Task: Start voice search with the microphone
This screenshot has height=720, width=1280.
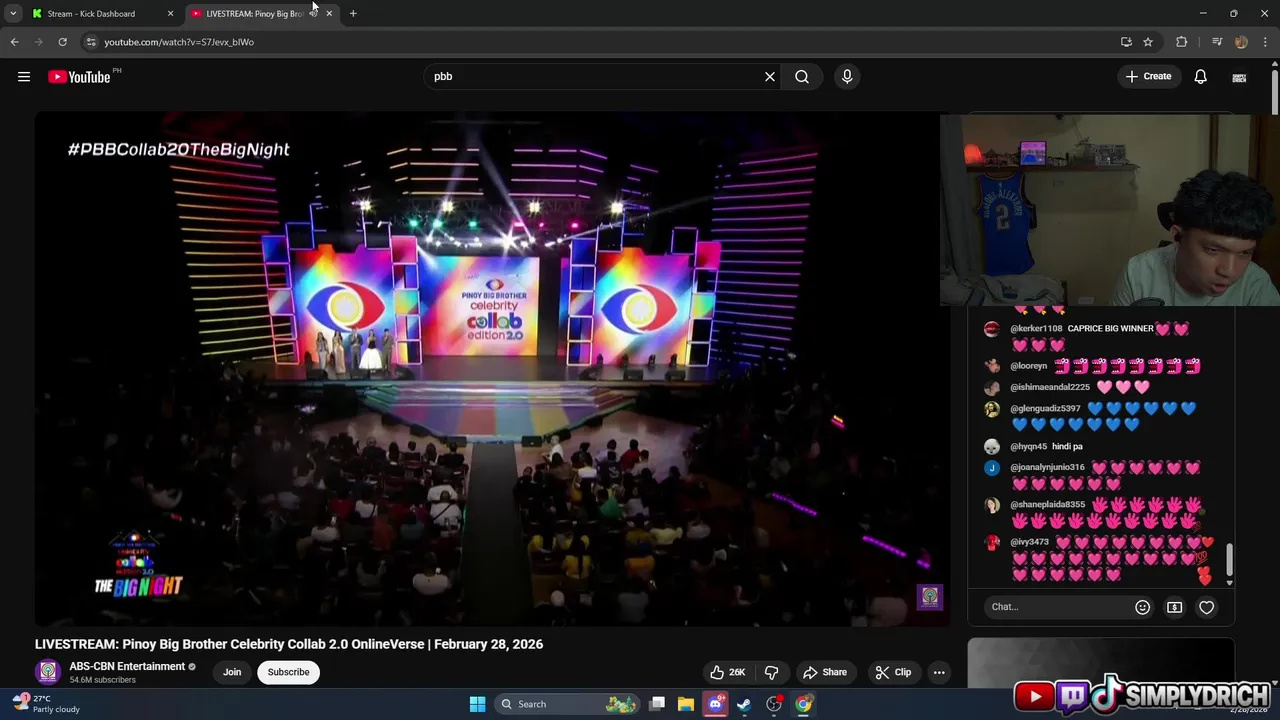Action: pos(847,77)
